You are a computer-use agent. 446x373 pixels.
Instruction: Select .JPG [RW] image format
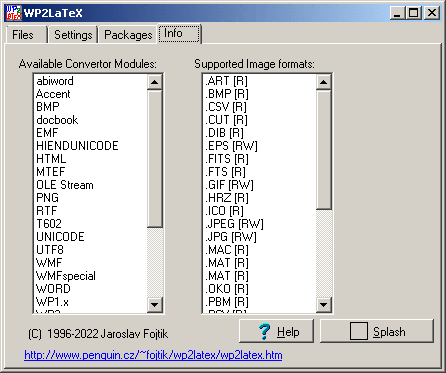(259, 237)
